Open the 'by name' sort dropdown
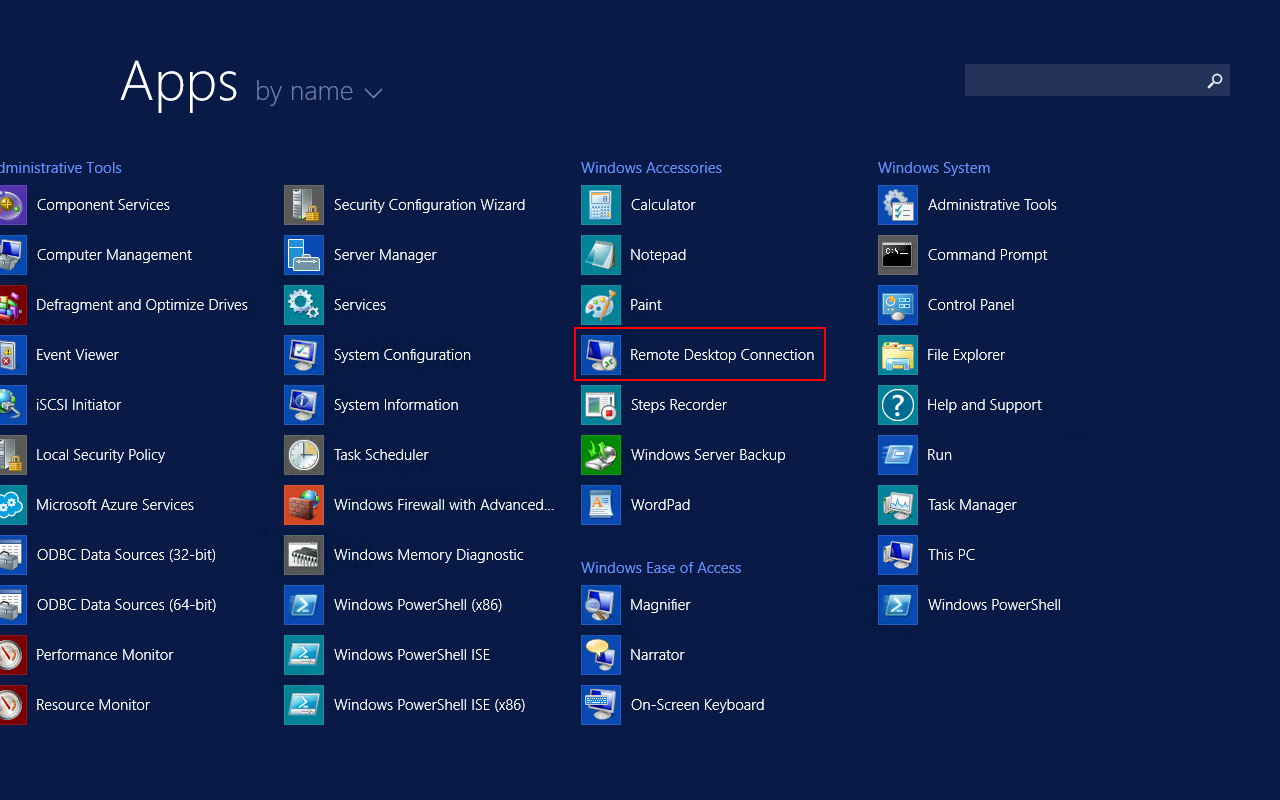The height and width of the screenshot is (800, 1280). [319, 92]
